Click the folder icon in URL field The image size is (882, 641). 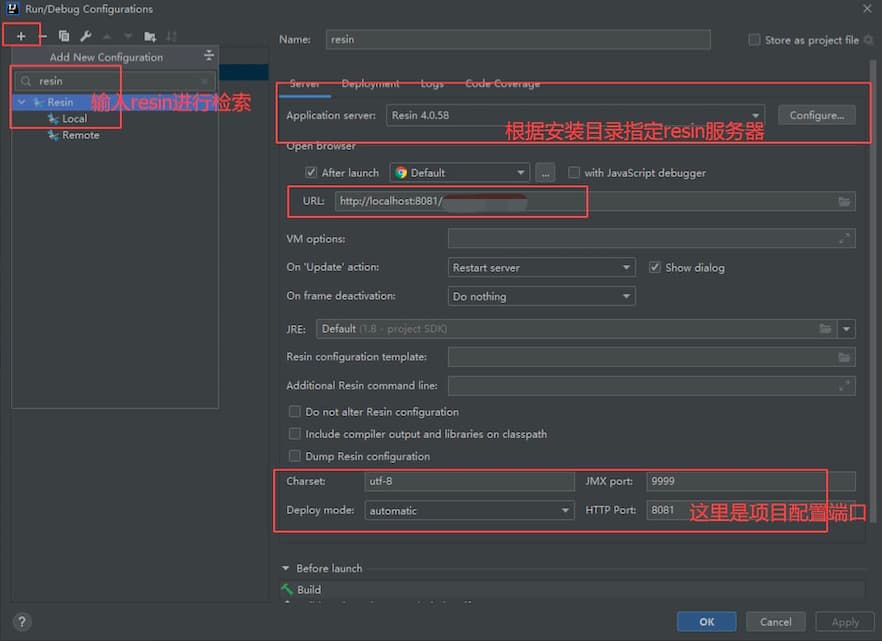[x=845, y=202]
